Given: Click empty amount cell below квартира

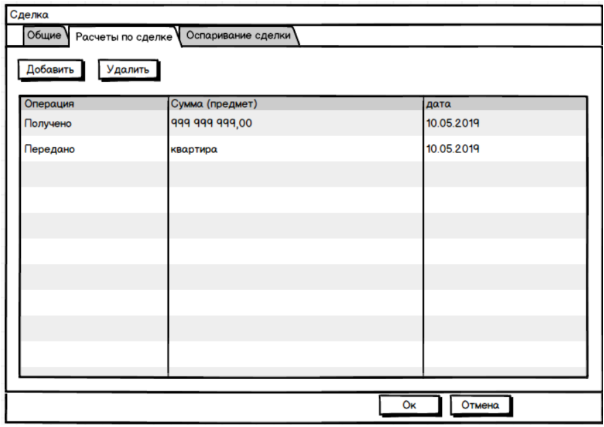Looking at the screenshot, I should click(295, 174).
